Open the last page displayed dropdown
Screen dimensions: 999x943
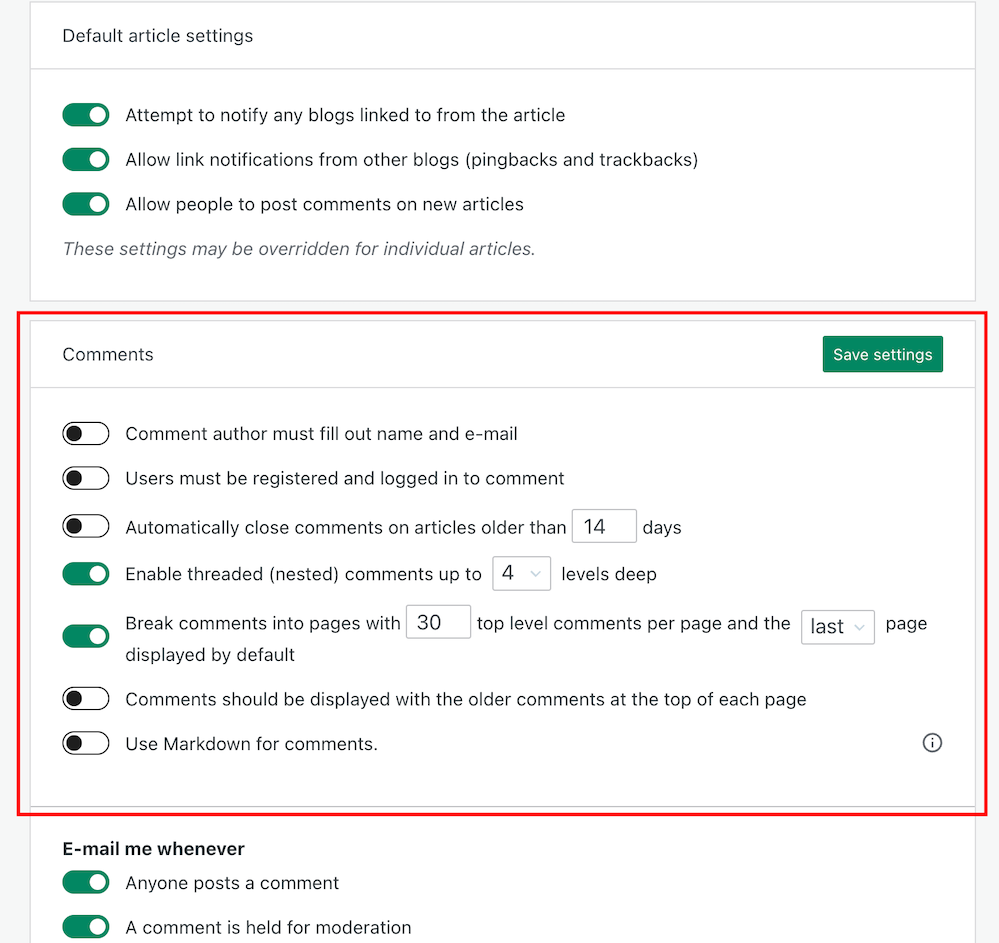(x=837, y=626)
